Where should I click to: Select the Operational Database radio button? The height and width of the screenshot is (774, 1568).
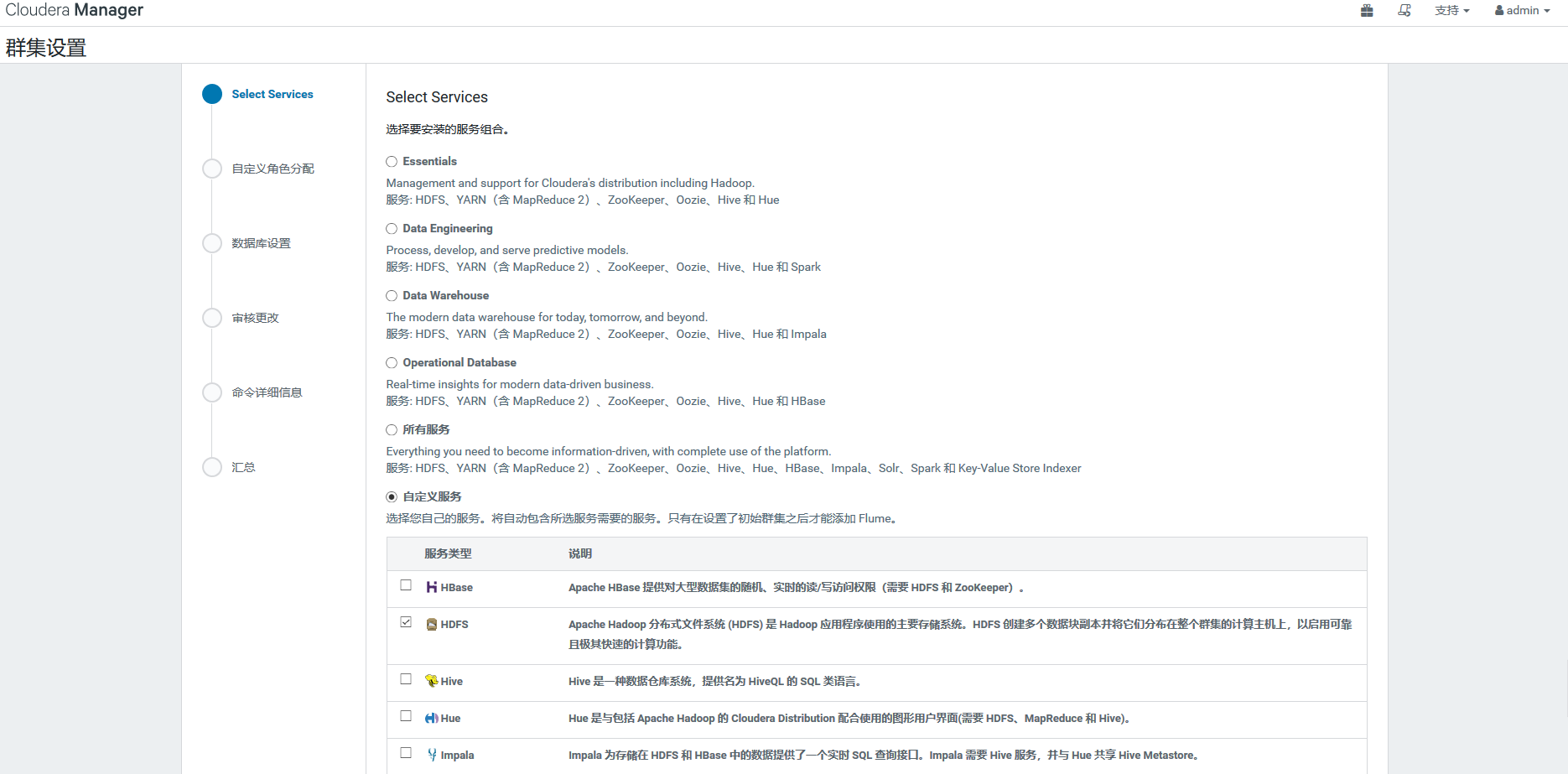coord(392,363)
